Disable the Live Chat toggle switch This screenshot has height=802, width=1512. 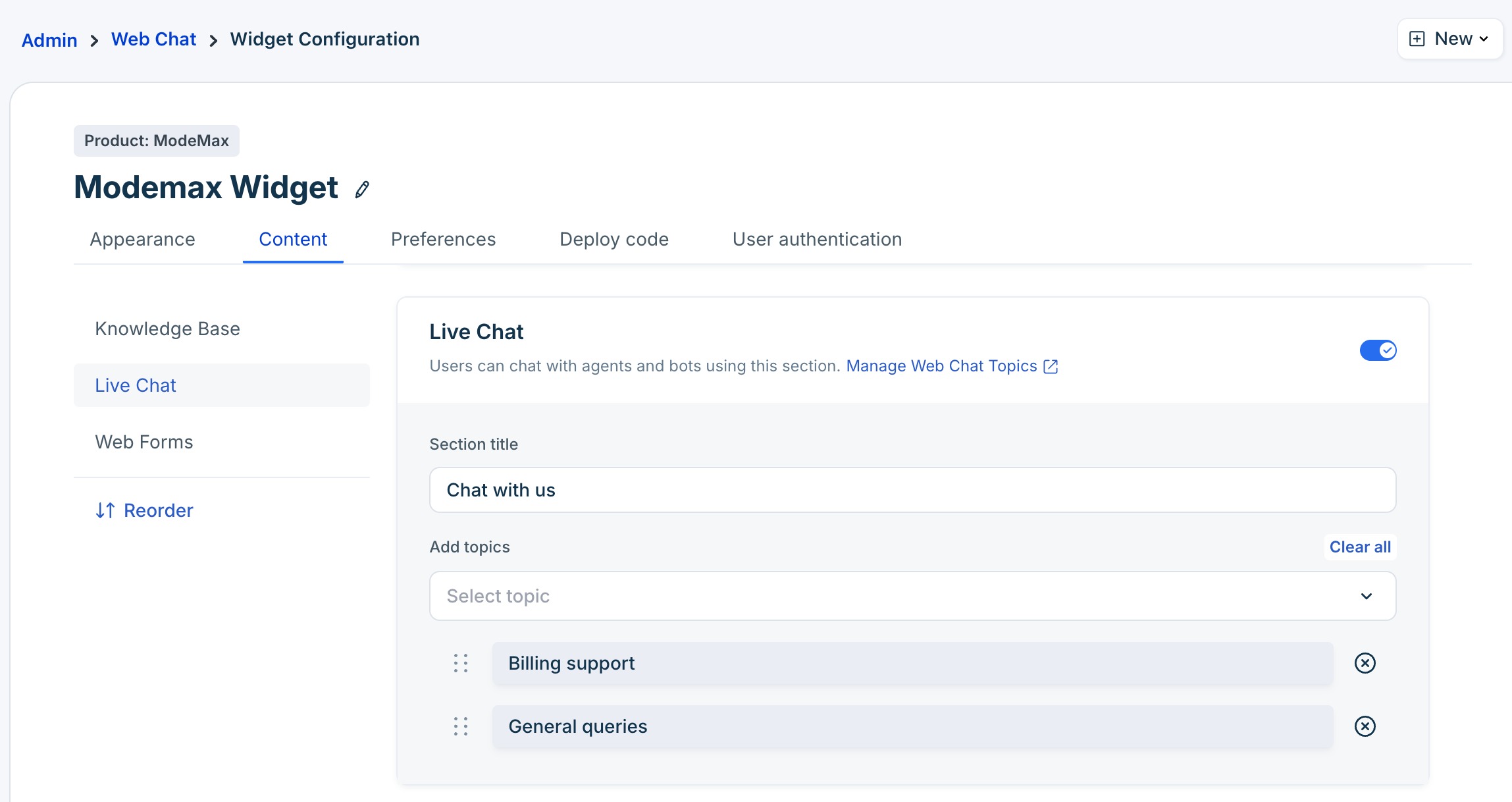pos(1378,350)
